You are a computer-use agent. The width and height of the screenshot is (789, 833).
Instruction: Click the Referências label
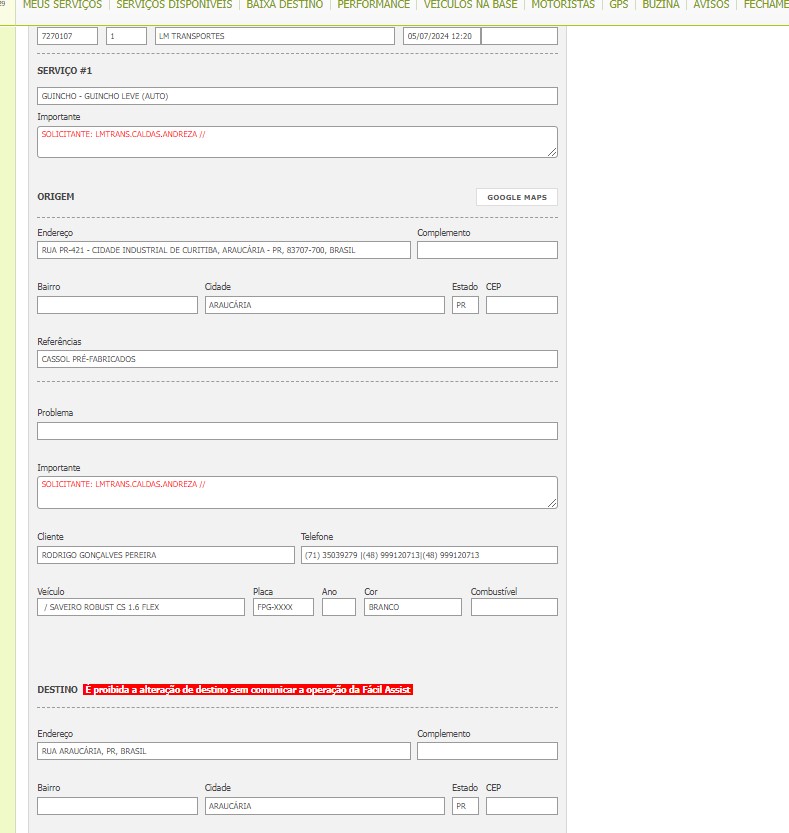tap(60, 342)
